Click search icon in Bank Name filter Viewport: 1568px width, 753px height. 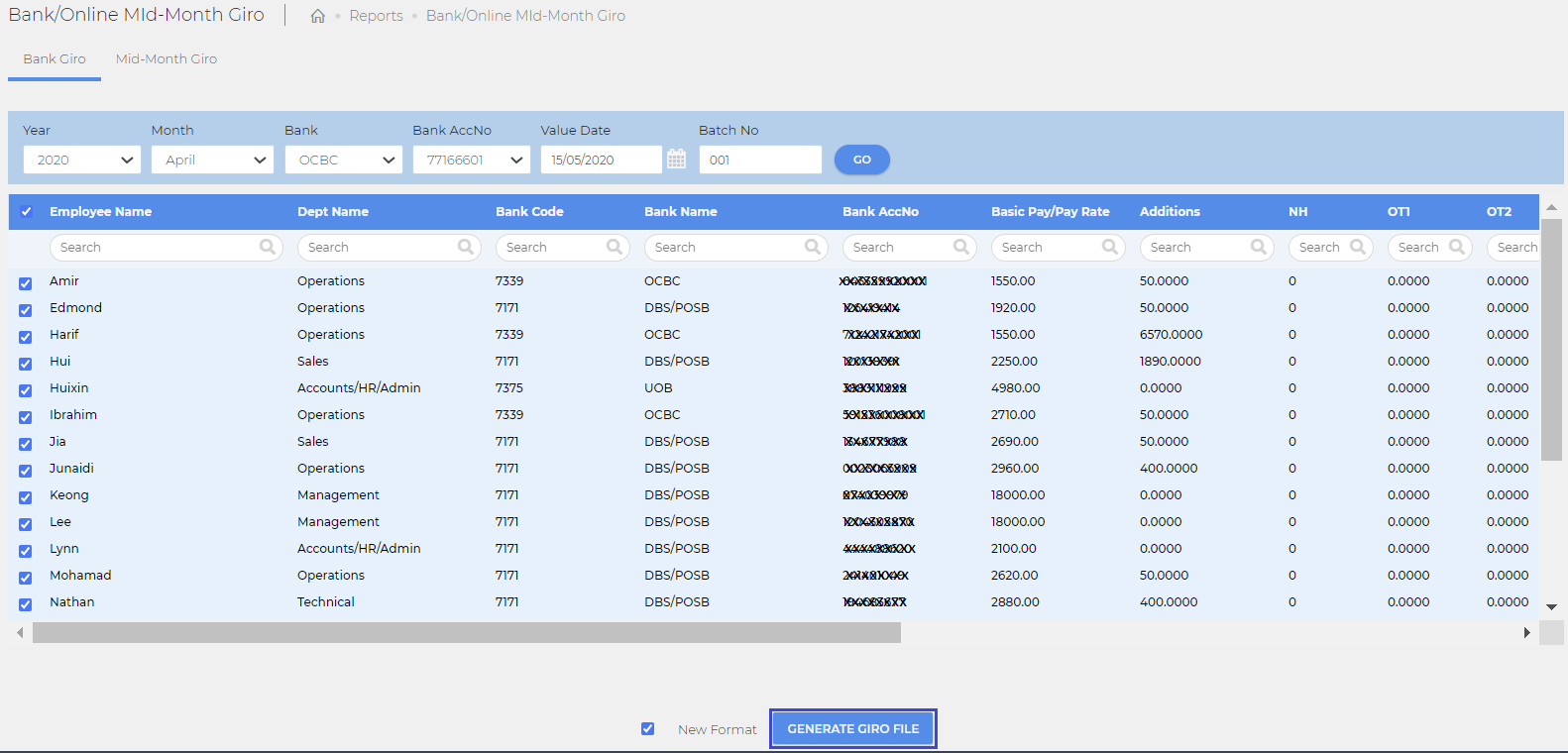pos(813,247)
